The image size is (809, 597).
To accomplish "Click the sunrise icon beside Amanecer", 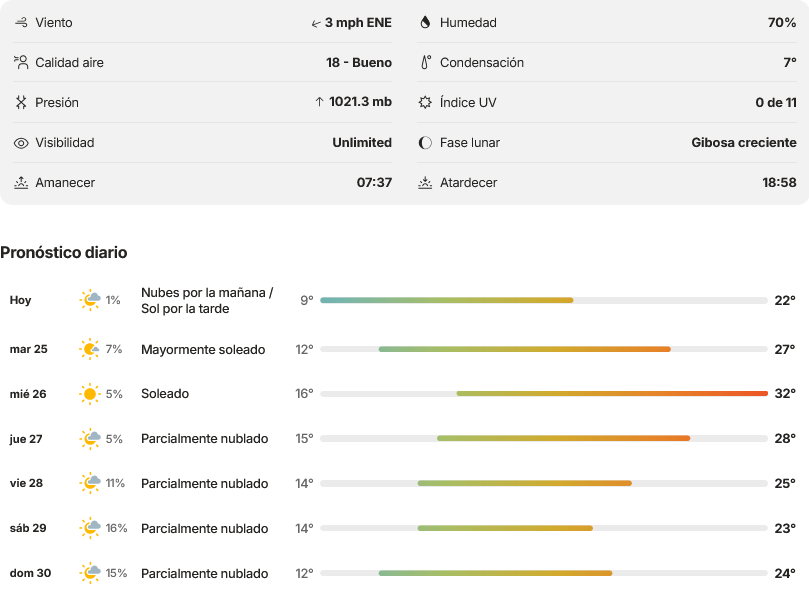I will [x=21, y=183].
